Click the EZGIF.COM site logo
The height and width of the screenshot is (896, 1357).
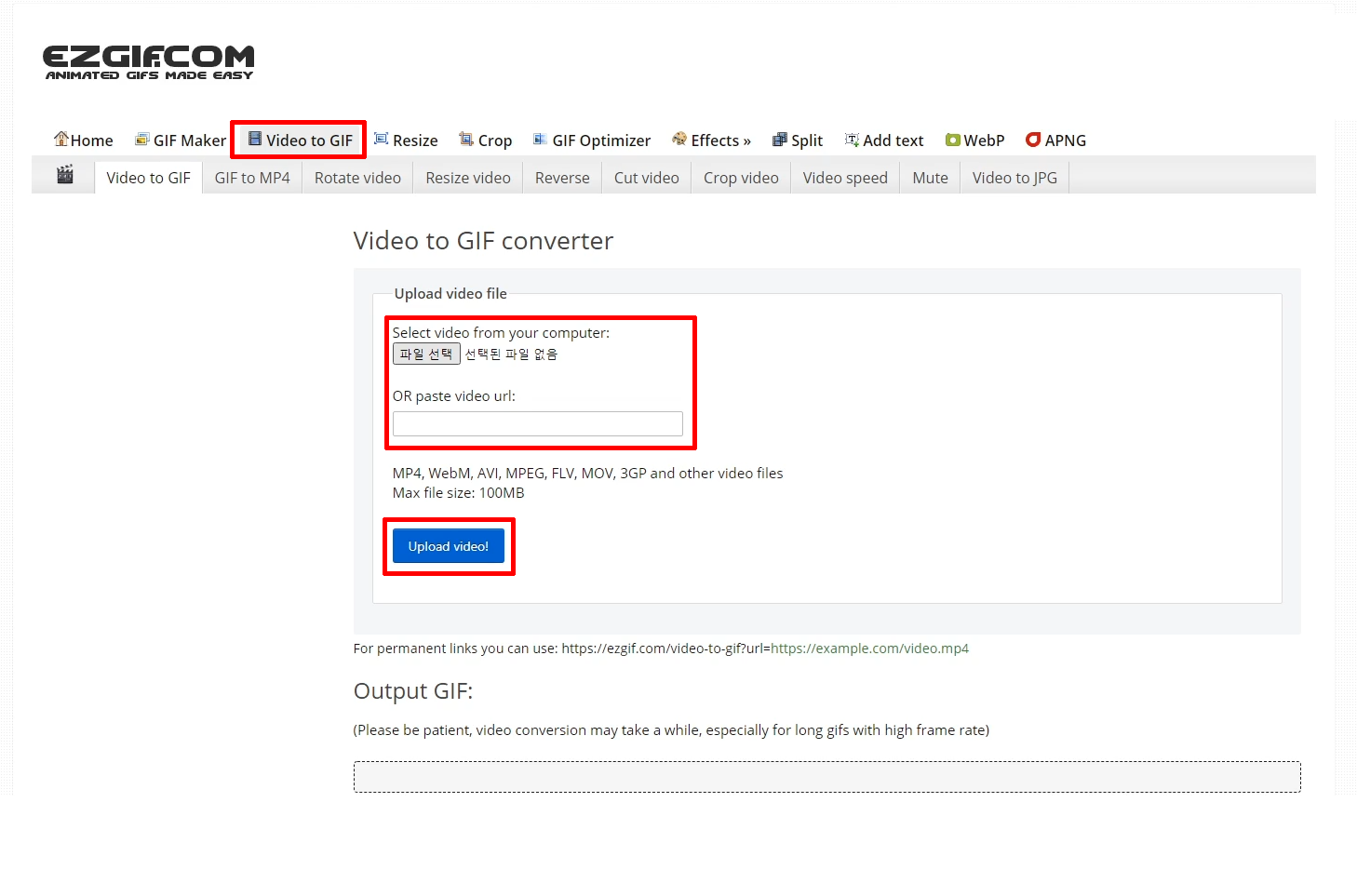point(149,62)
